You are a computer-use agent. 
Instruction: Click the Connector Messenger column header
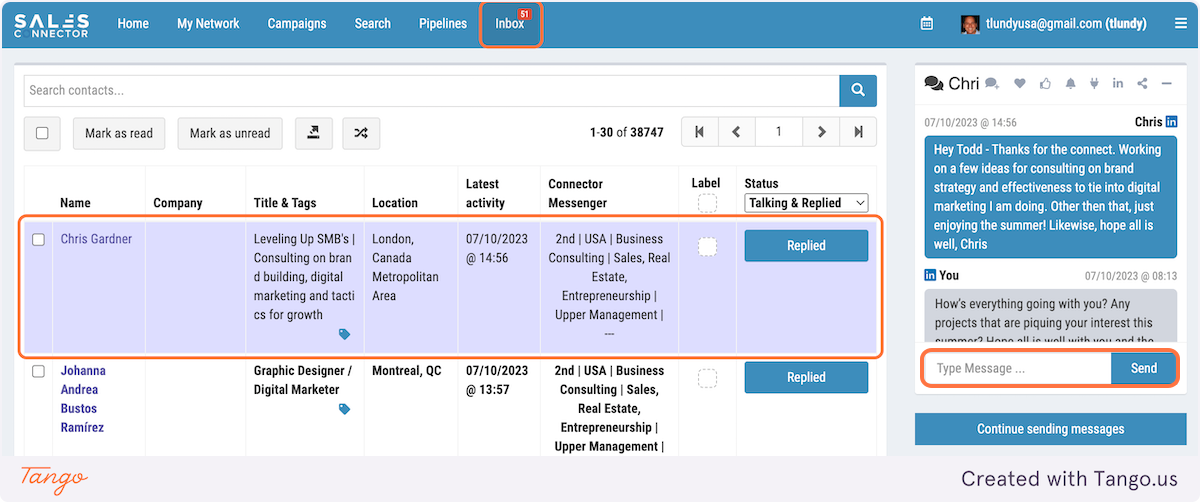pyautogui.click(x=578, y=193)
